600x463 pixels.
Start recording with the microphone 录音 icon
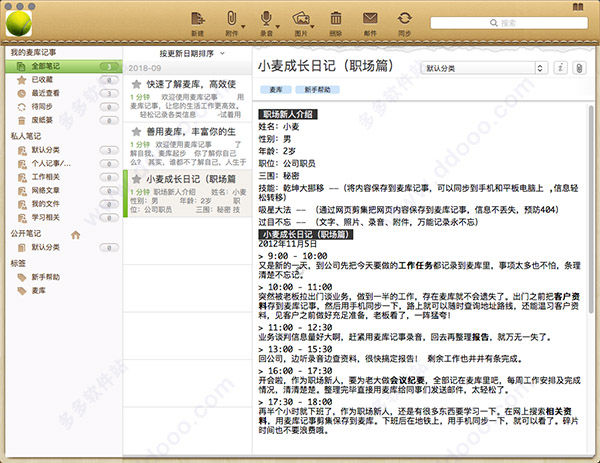pyautogui.click(x=266, y=18)
